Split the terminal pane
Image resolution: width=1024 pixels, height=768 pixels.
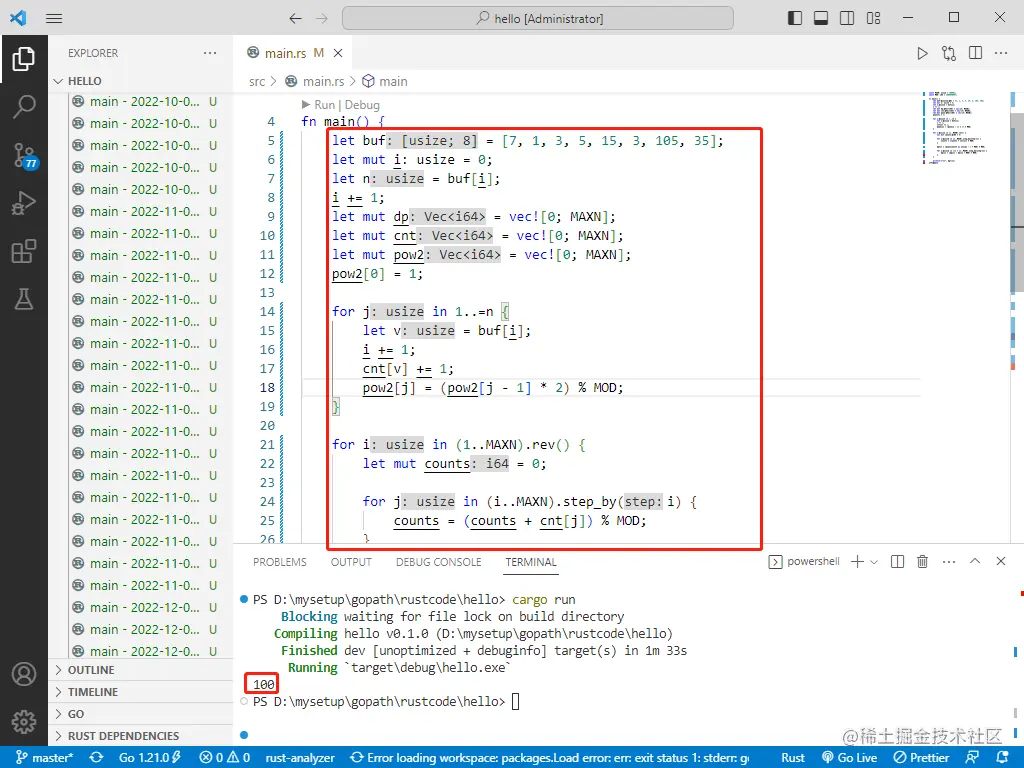point(897,562)
